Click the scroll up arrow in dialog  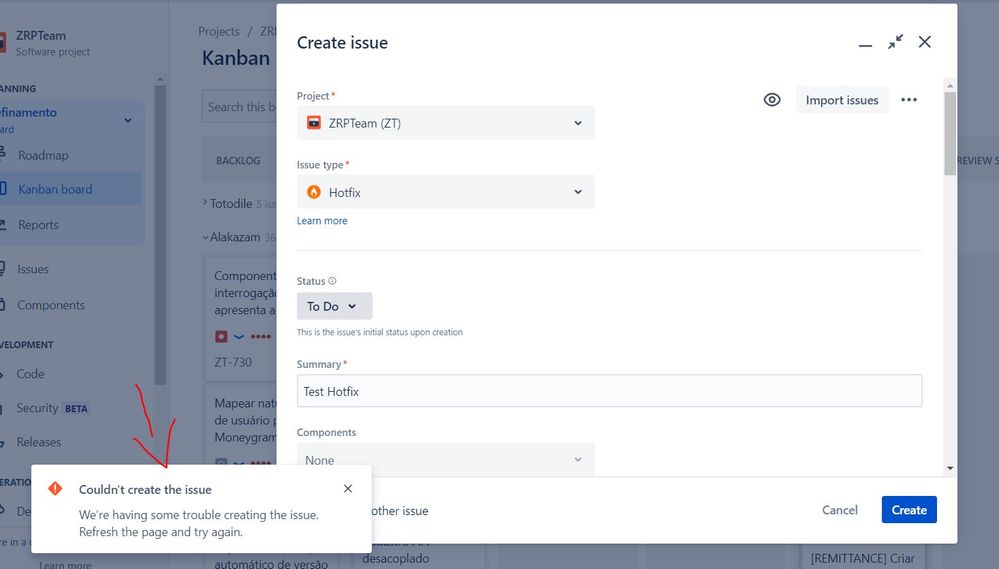click(950, 85)
